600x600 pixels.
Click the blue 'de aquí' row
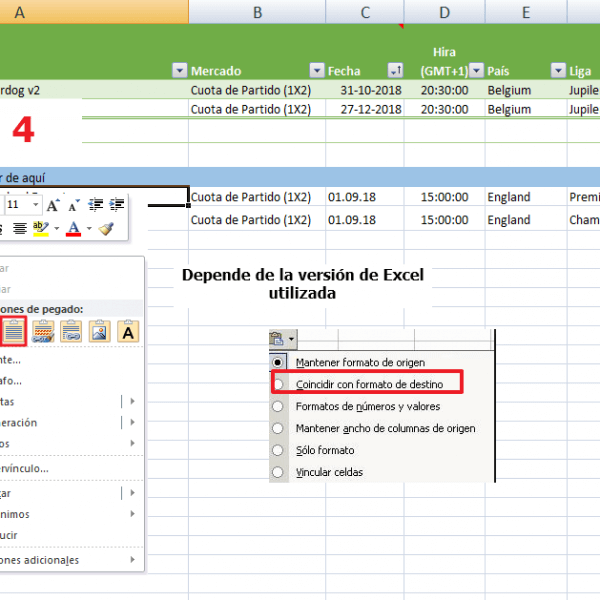click(300, 177)
